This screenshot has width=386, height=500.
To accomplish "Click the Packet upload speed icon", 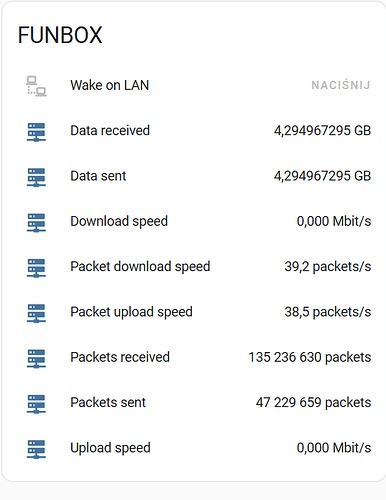I will tap(36, 313).
